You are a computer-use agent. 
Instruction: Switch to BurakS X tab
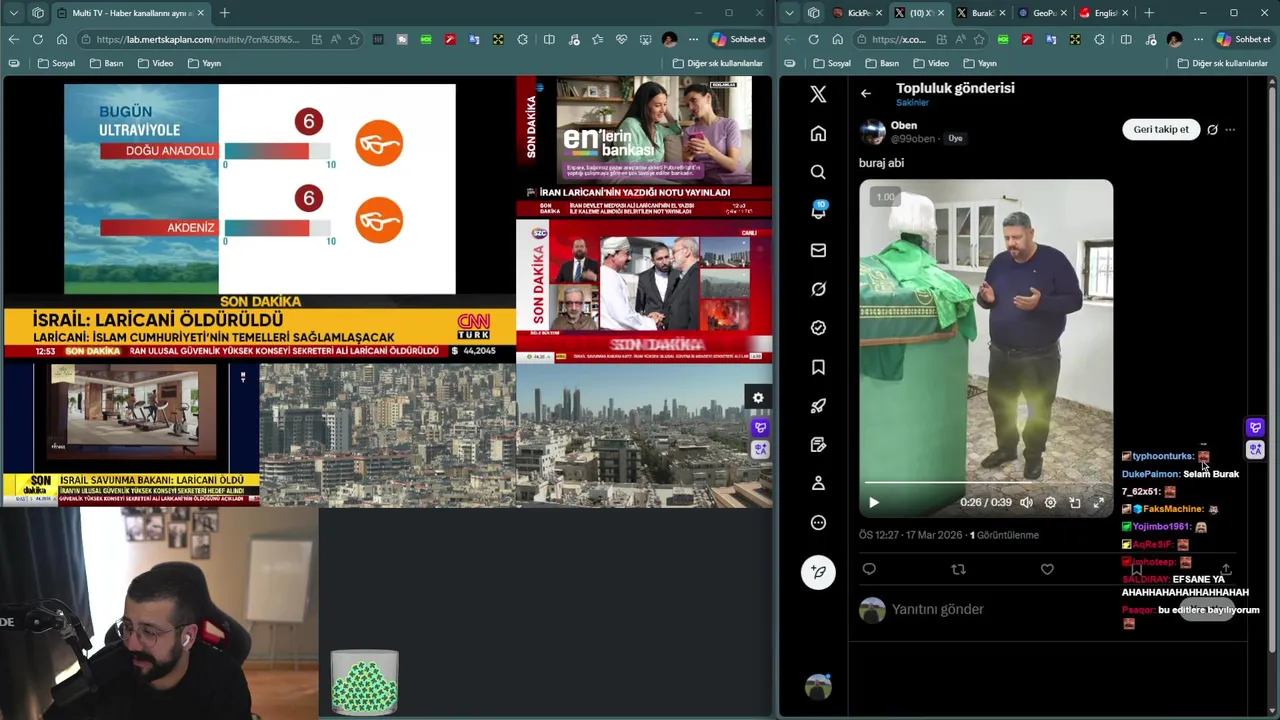click(979, 13)
